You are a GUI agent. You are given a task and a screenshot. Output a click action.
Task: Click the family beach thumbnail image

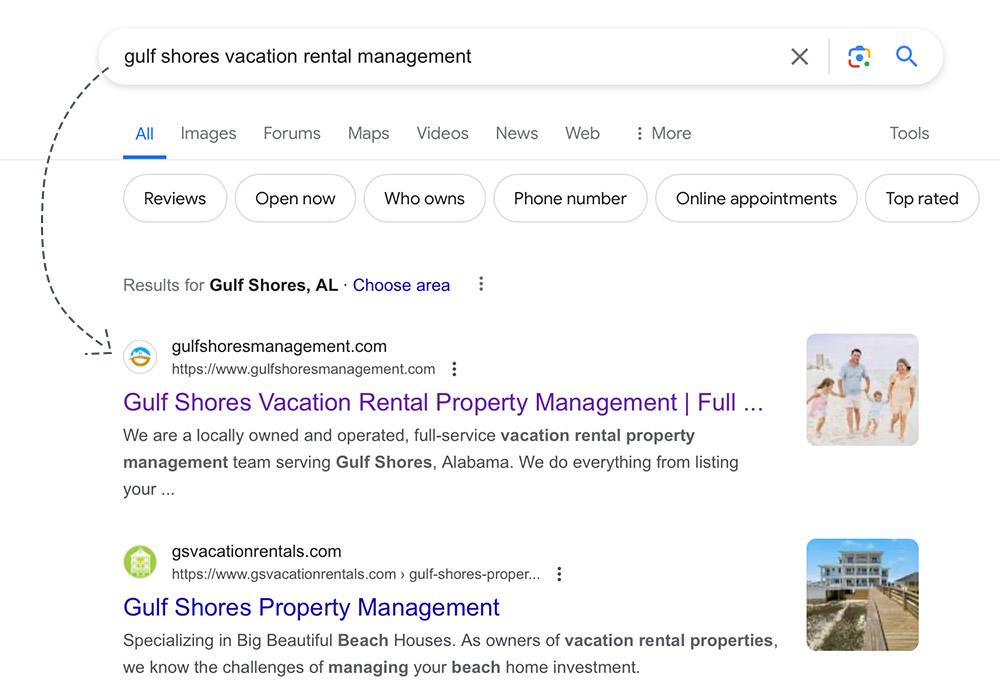pyautogui.click(x=862, y=390)
